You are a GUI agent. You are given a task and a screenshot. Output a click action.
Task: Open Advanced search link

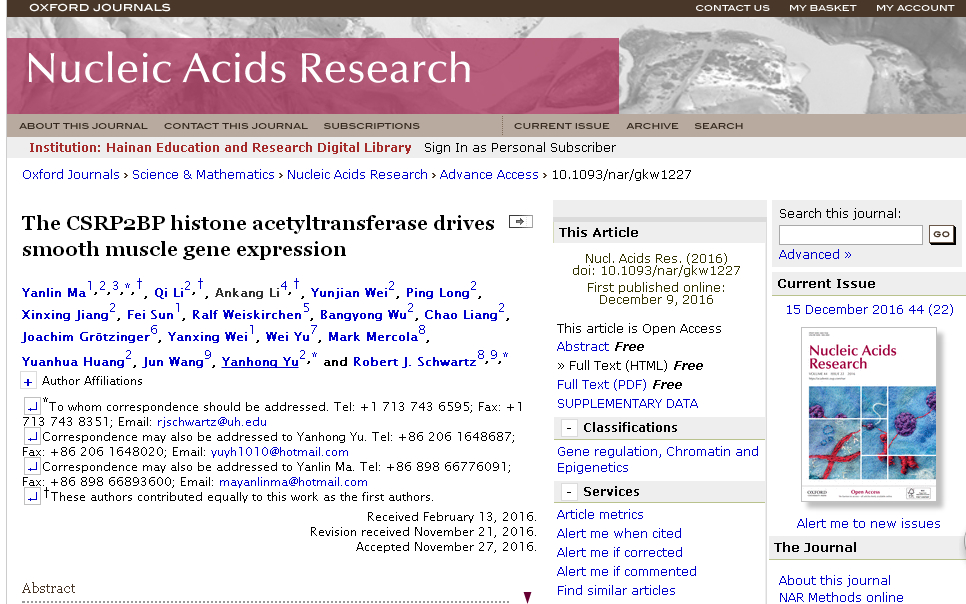[814, 255]
